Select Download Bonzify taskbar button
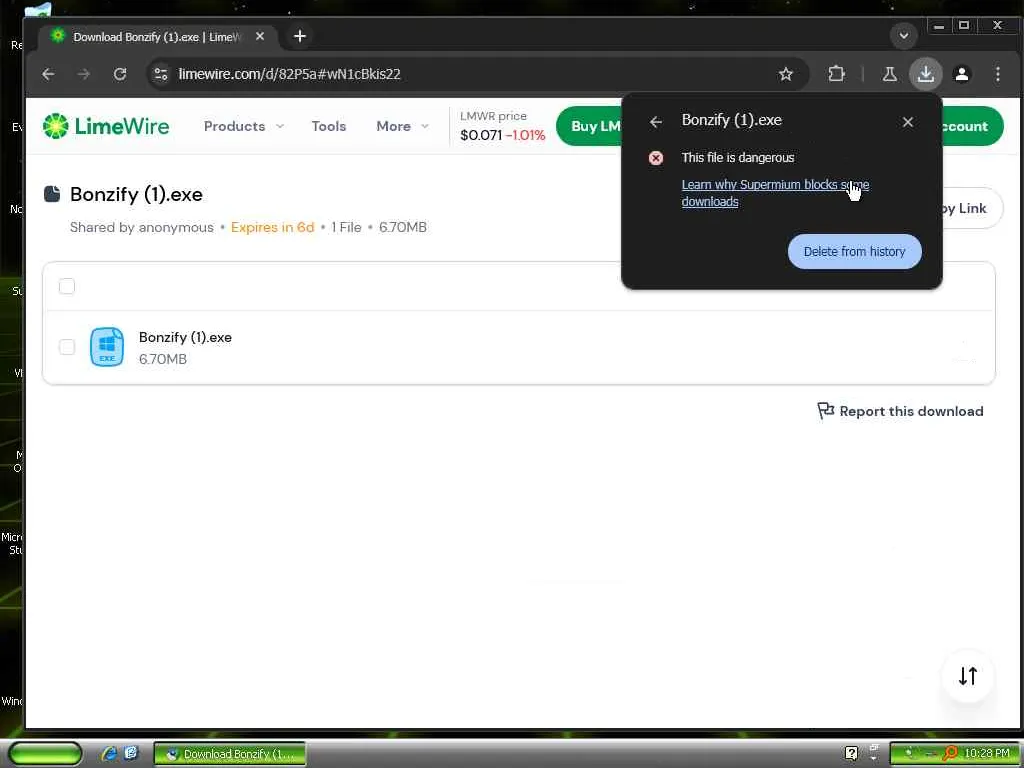1024x768 pixels. 230,754
